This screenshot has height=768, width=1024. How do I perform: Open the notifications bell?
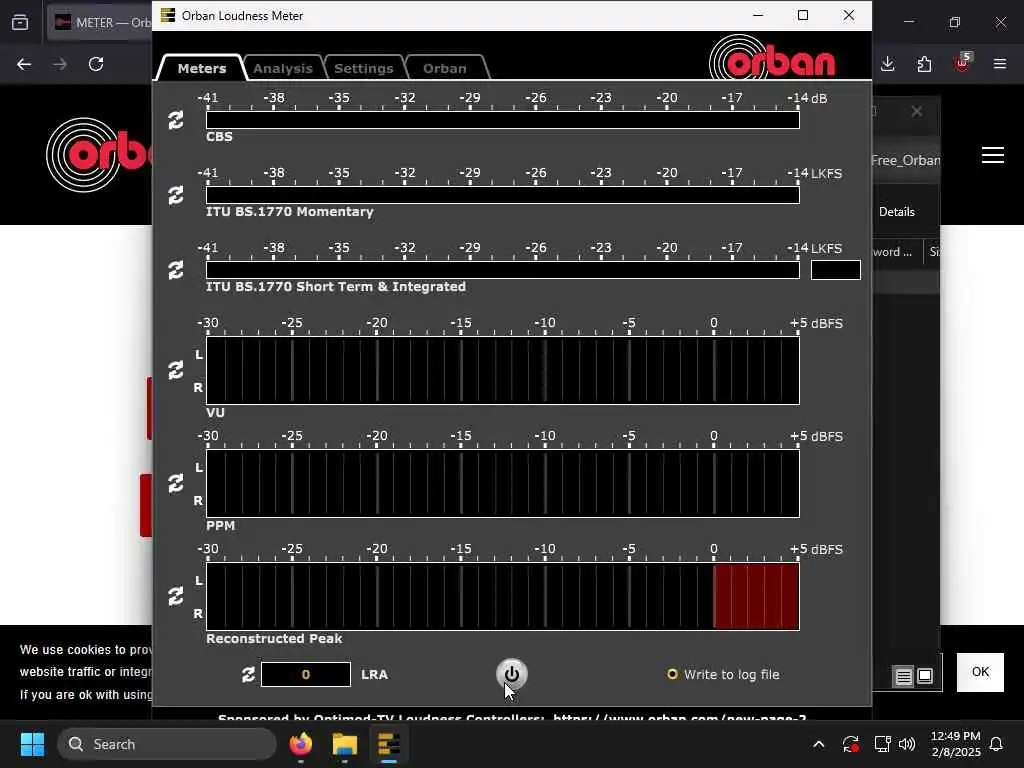[x=996, y=744]
